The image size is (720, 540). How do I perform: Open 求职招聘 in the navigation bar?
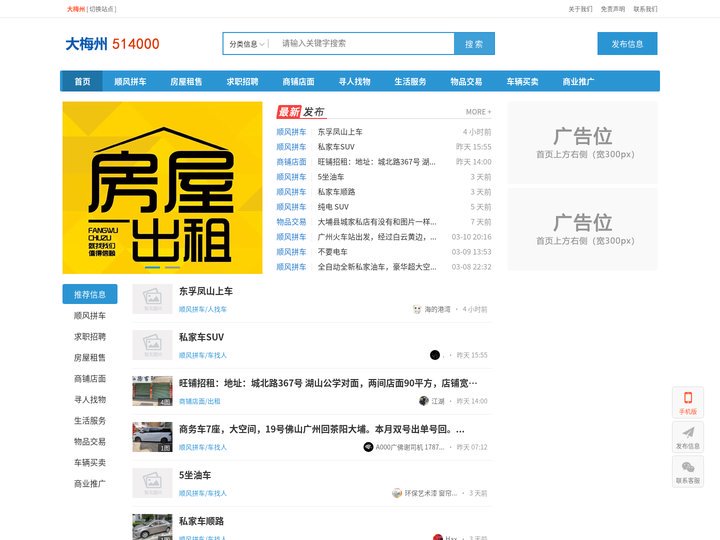click(242, 81)
